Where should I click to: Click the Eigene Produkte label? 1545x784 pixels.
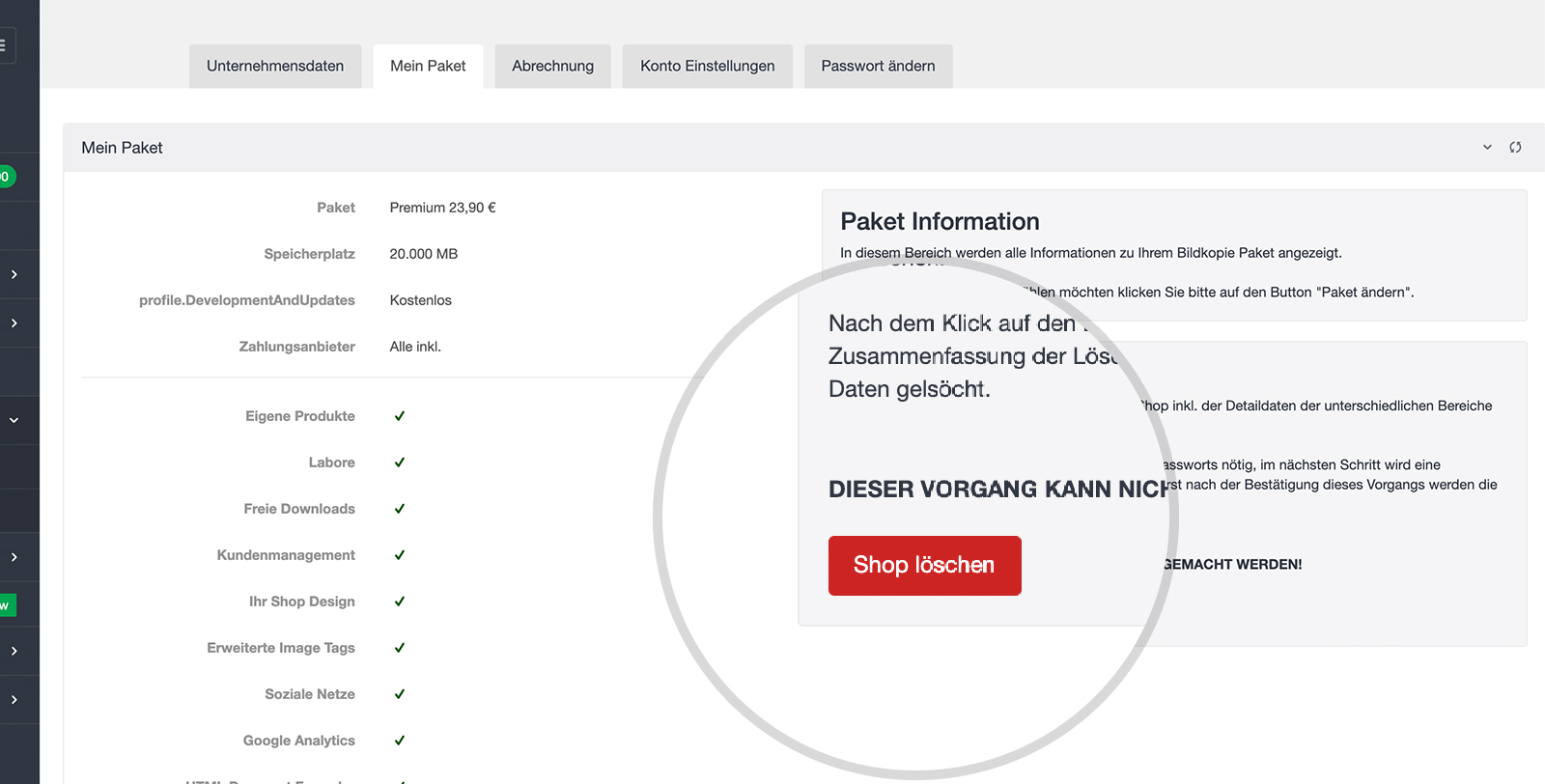tap(300, 416)
